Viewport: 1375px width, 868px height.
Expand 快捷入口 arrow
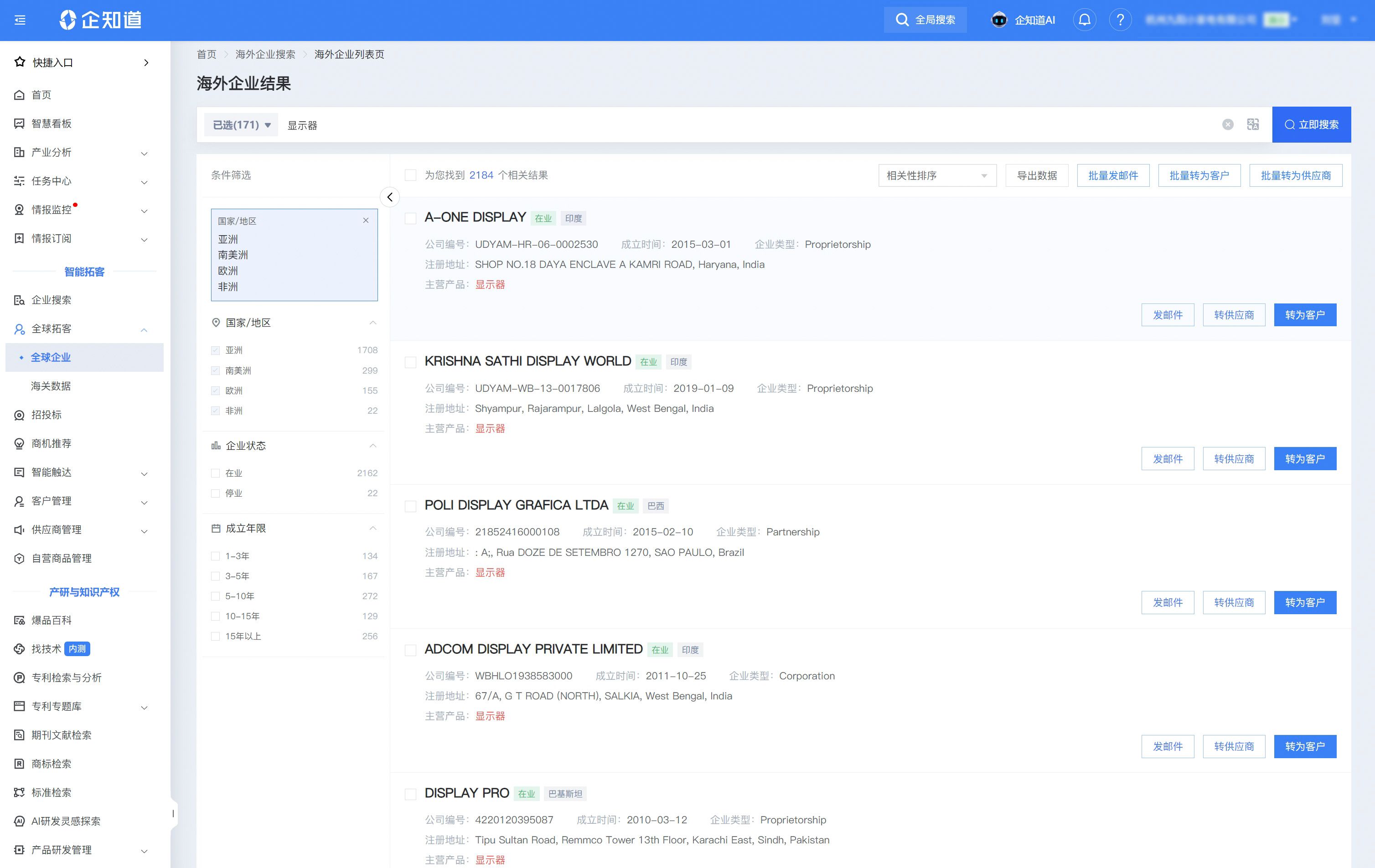[146, 62]
